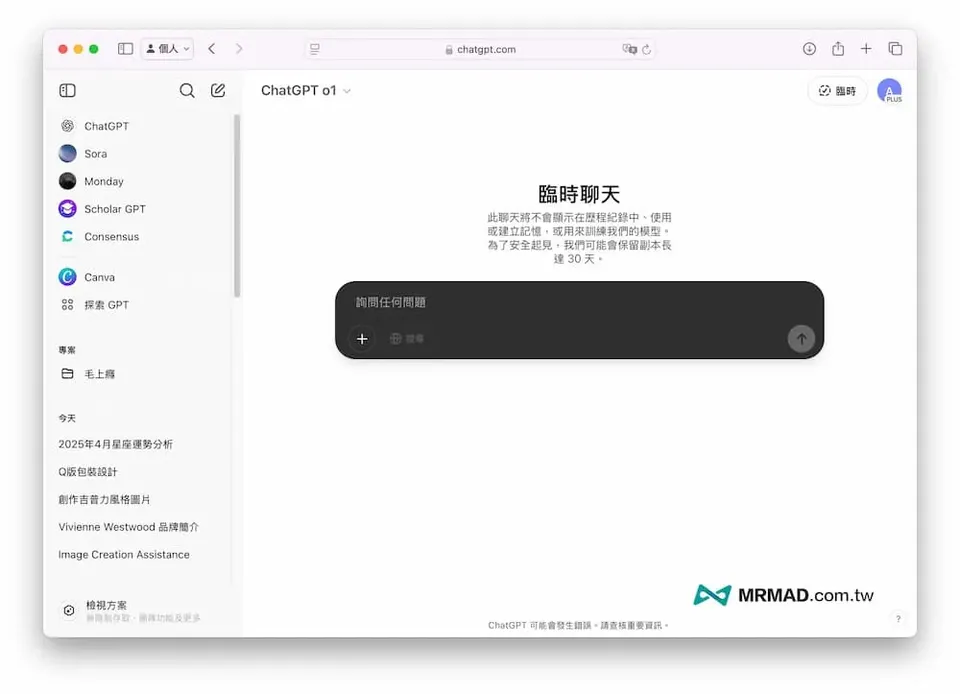Open the Safari share button
Viewport: 960px width, 694px height.
838,48
